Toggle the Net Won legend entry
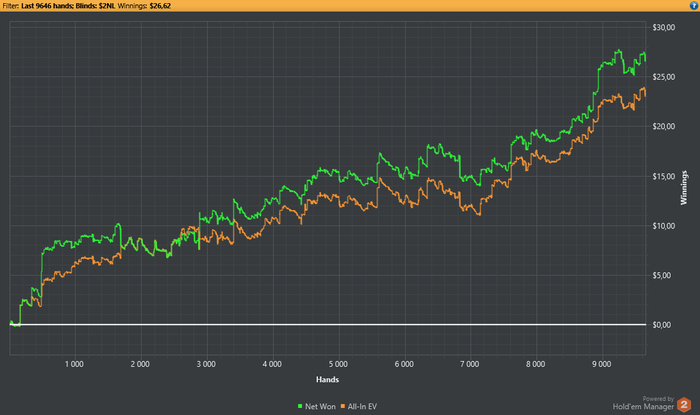The height and width of the screenshot is (415, 700). pyautogui.click(x=317, y=407)
